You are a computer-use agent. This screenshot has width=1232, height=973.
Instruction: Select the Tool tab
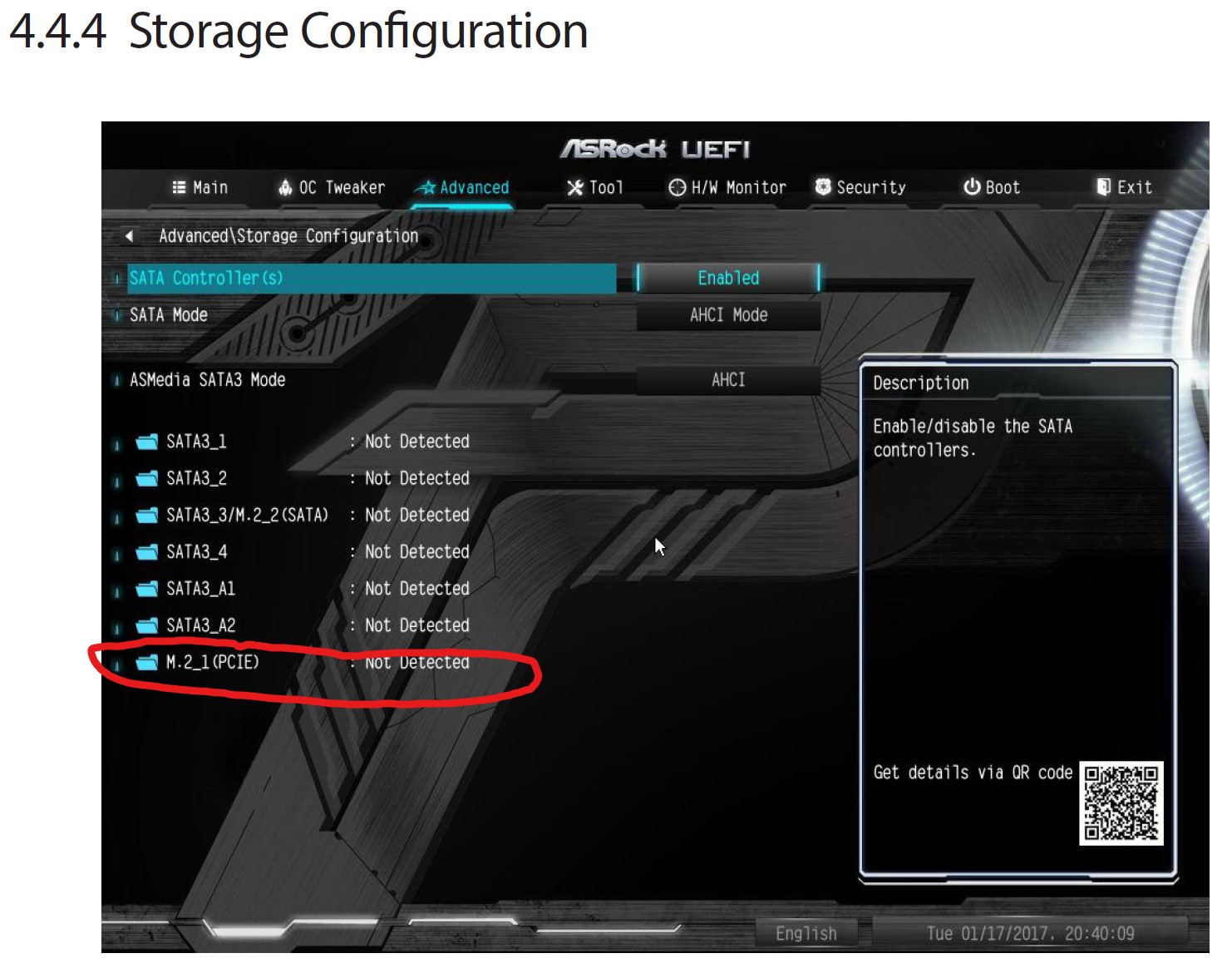[595, 187]
